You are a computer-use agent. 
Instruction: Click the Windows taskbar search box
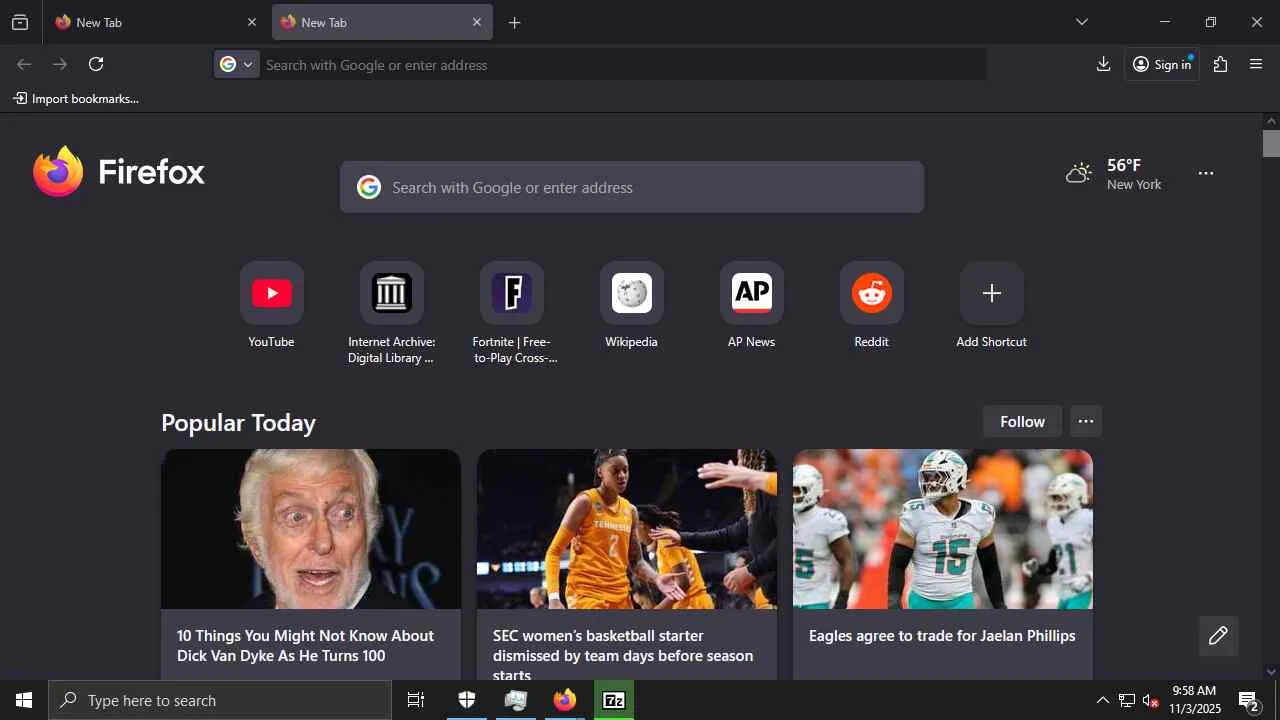[x=220, y=700]
